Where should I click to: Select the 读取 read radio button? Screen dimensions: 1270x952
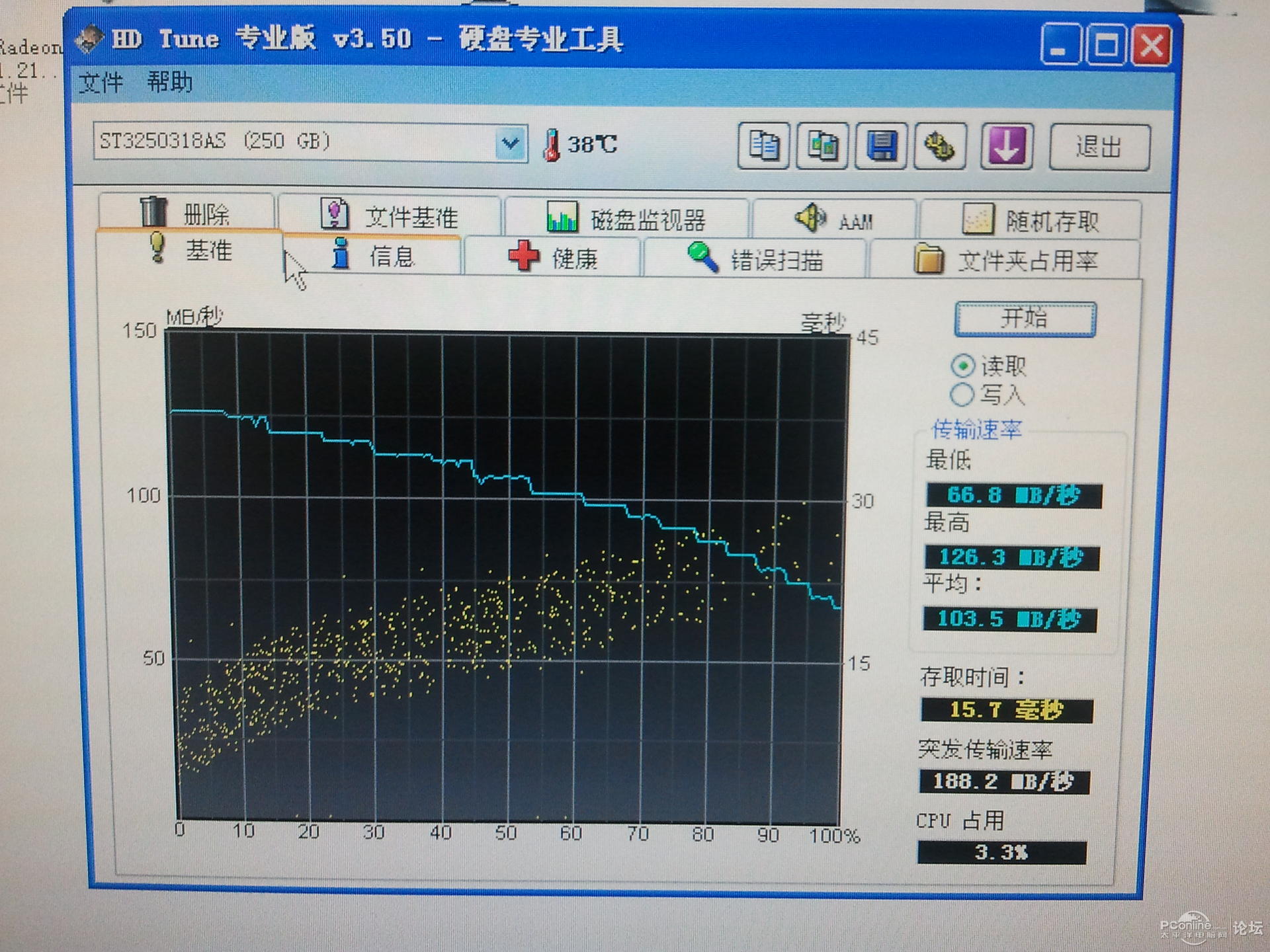(963, 365)
